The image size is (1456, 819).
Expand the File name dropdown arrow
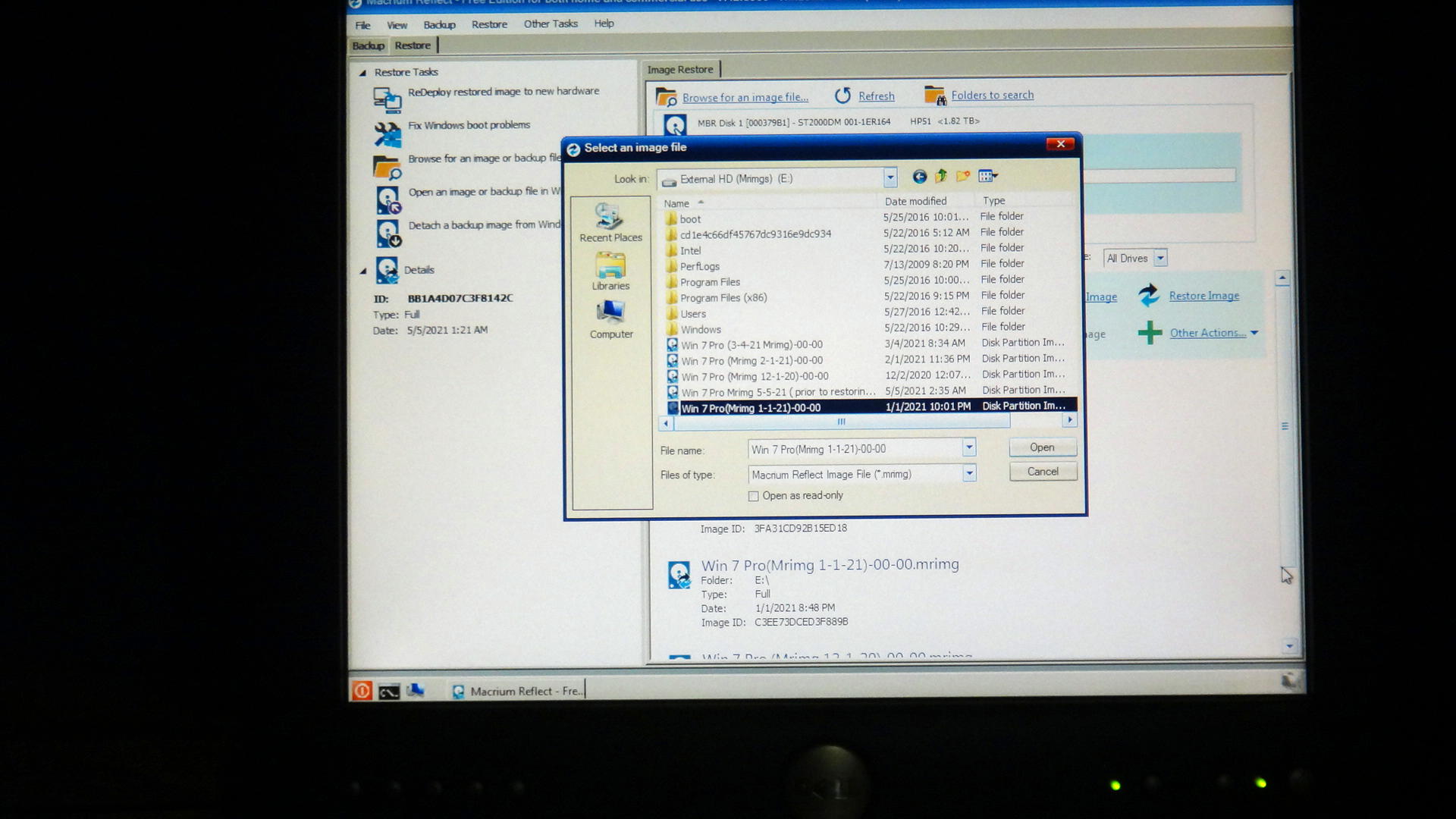click(968, 447)
